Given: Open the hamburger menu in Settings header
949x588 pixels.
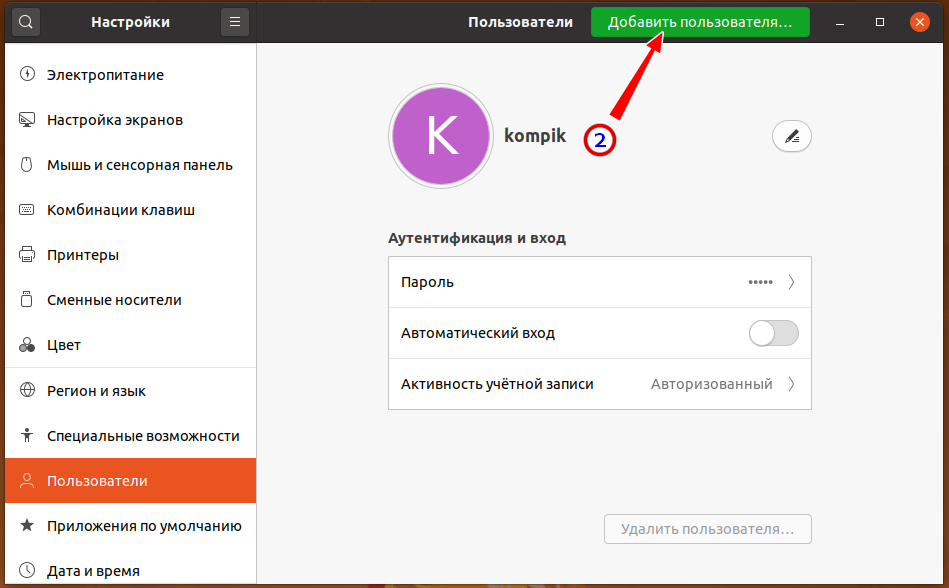Looking at the screenshot, I should [x=234, y=22].
